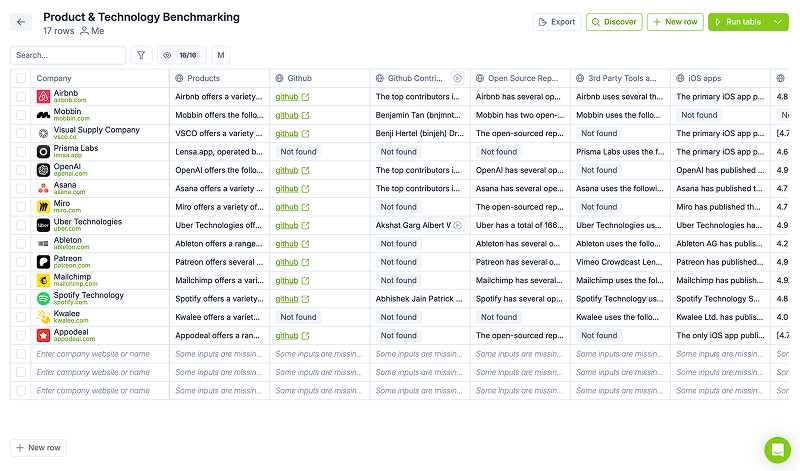Click Uber has a total of 166... cell
This screenshot has height=471, width=800.
point(519,225)
